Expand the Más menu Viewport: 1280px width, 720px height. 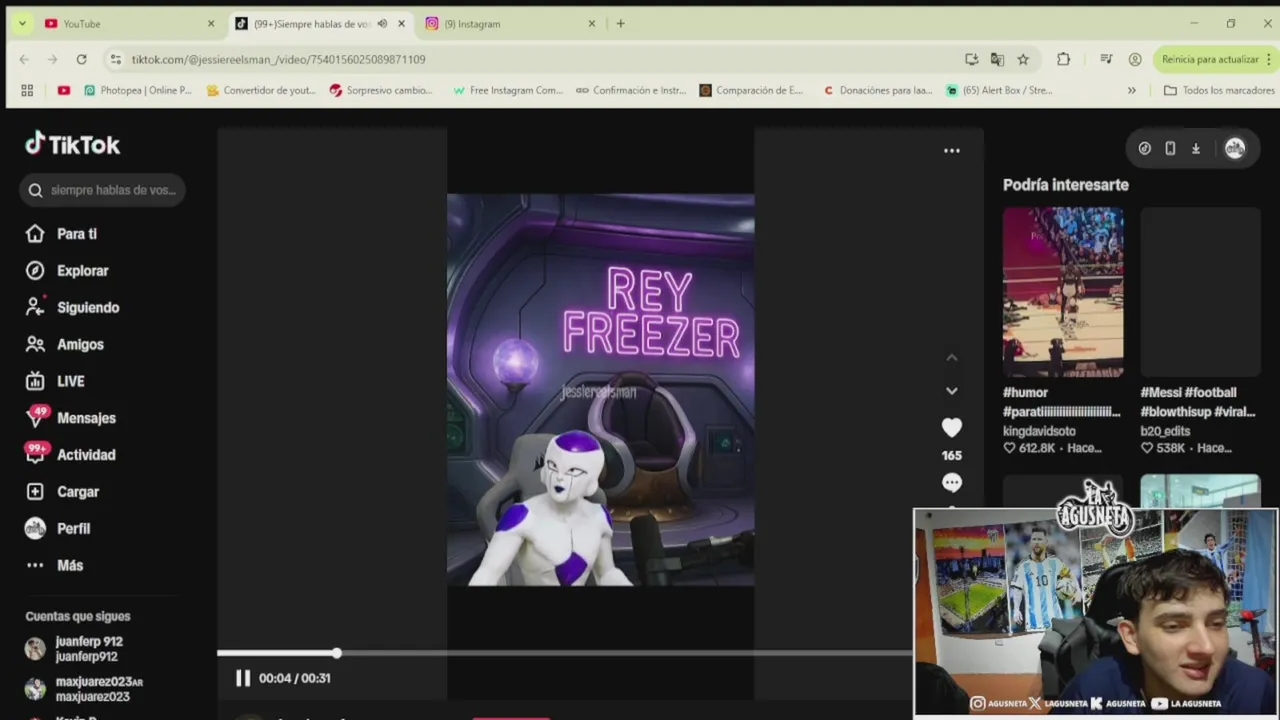coord(55,565)
